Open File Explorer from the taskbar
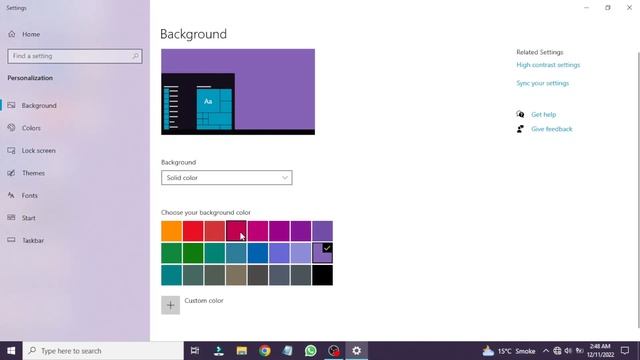This screenshot has height=360, width=640. tap(242, 351)
